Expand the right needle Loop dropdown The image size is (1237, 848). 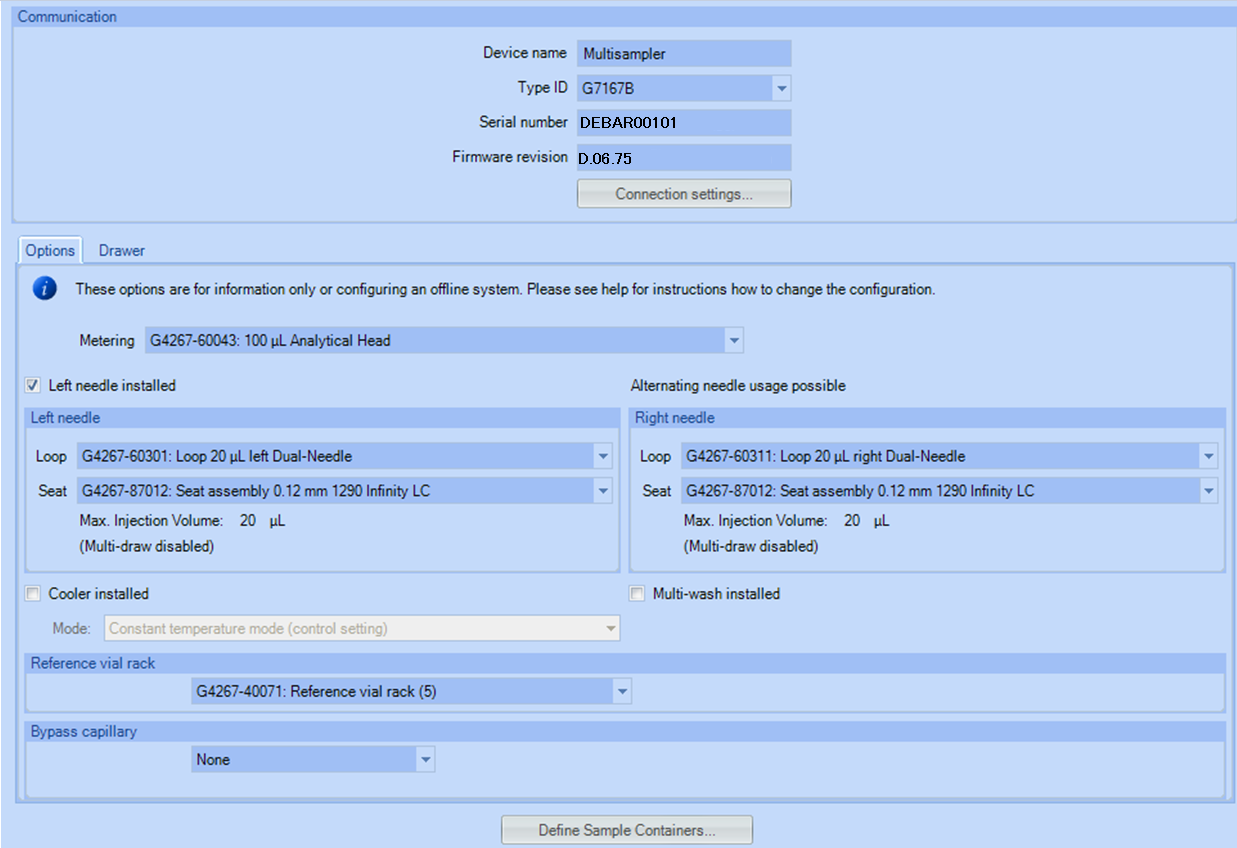[x=1208, y=456]
